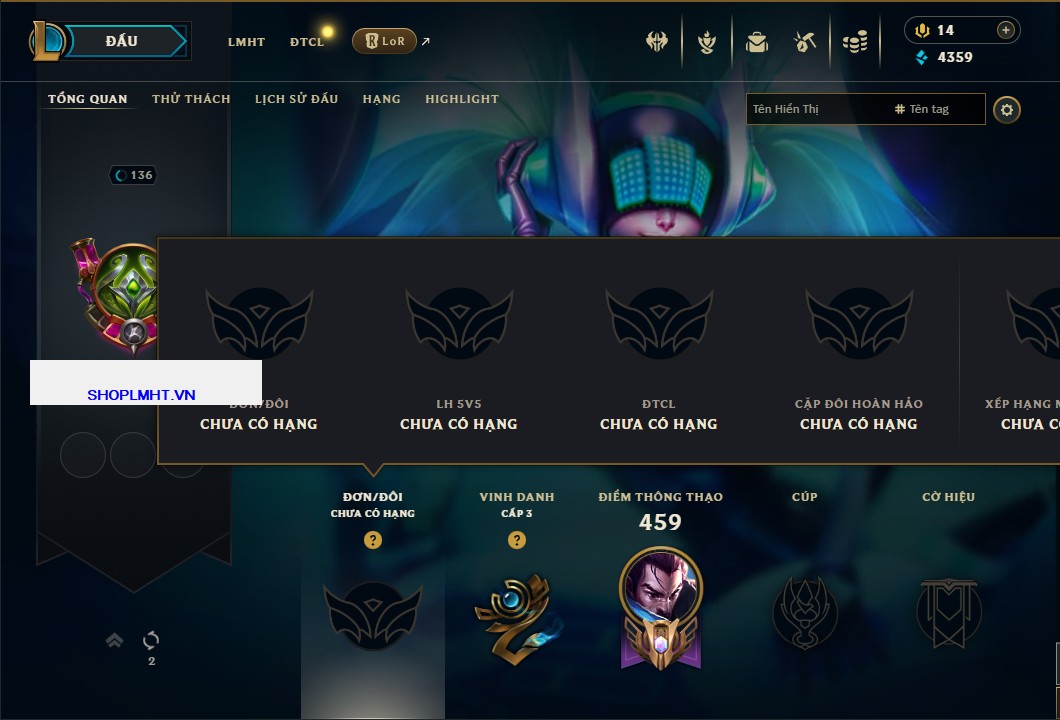This screenshot has height=720, width=1060.
Task: Click the refresh arrows icon with number 2
Action: (151, 640)
